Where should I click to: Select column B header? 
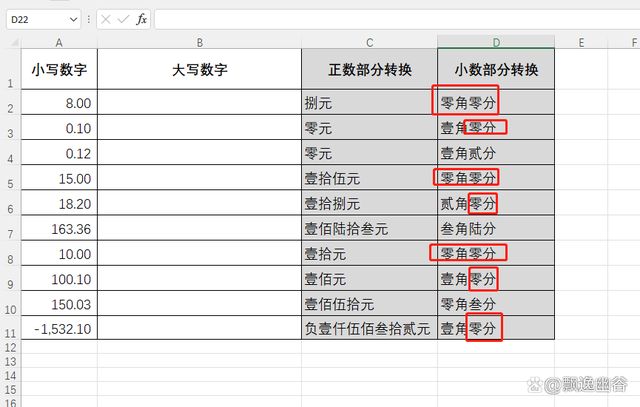click(x=200, y=42)
